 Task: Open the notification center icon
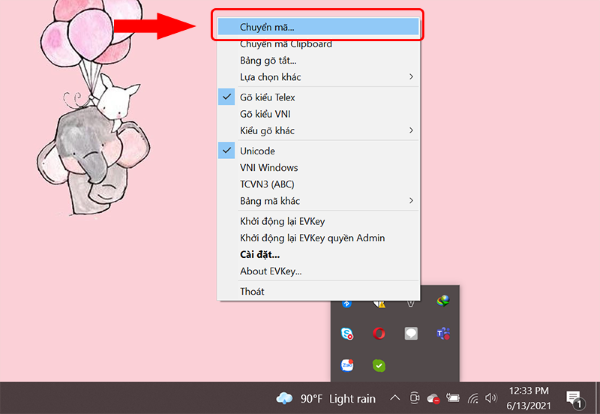coord(573,398)
